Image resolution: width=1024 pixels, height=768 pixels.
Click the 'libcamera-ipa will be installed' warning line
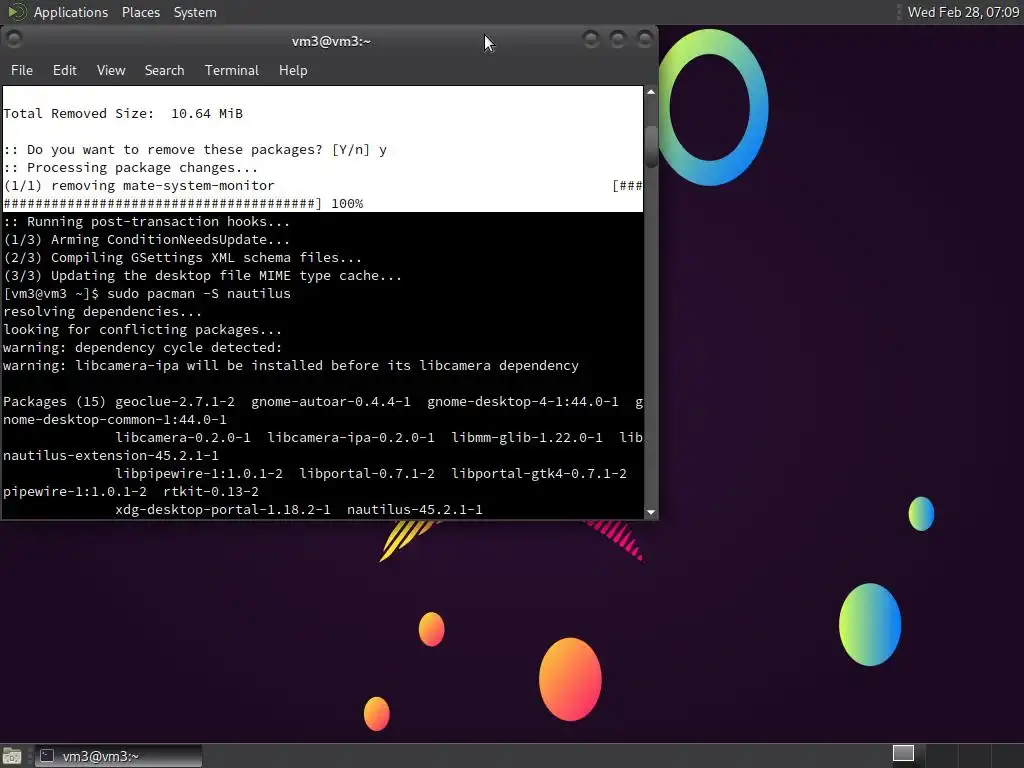pyautogui.click(x=291, y=366)
